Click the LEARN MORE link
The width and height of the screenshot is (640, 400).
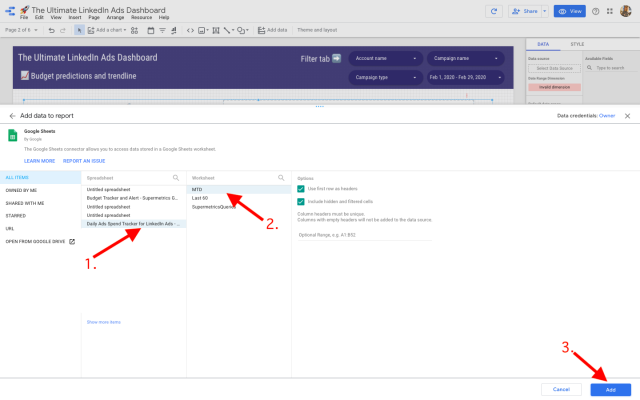pos(39,160)
